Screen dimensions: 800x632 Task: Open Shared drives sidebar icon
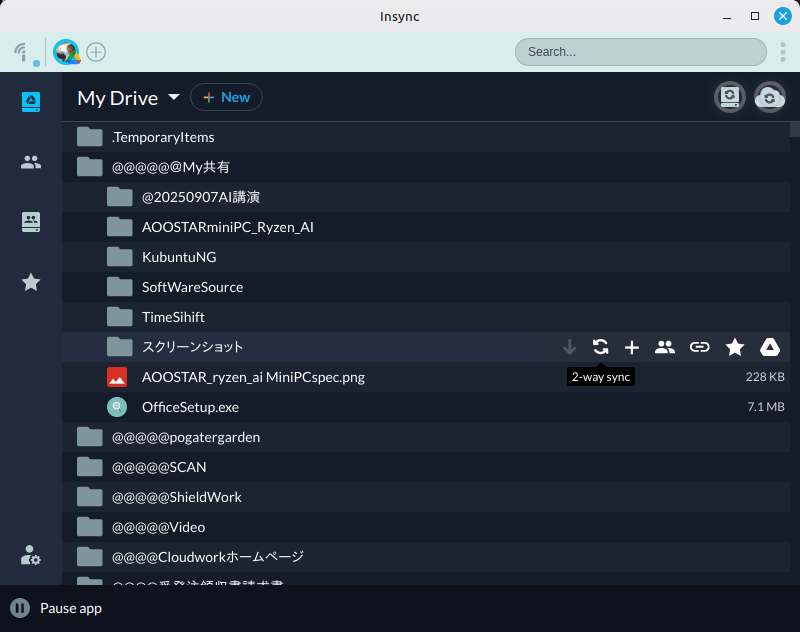[31, 222]
